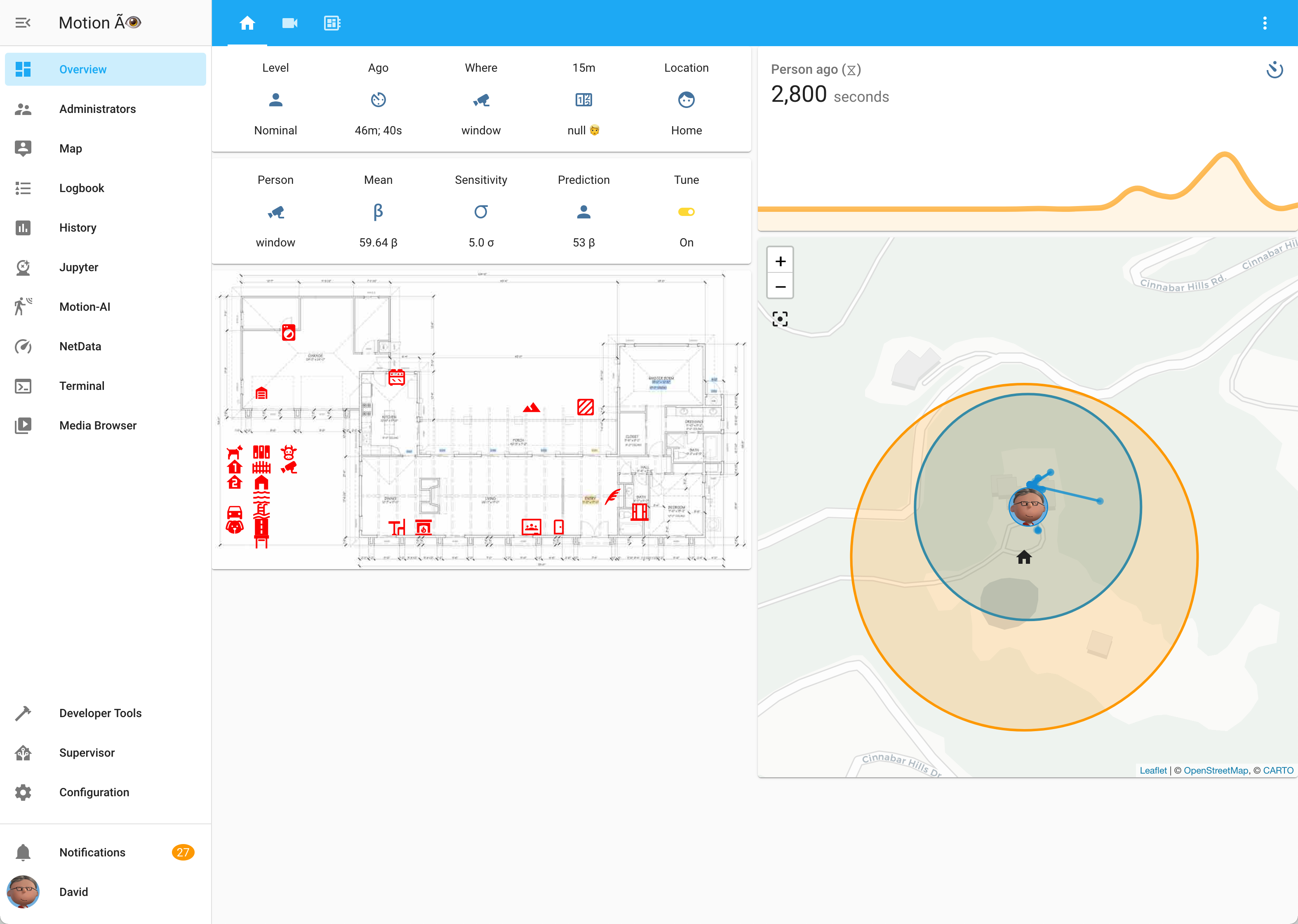Screen dimensions: 1298x924
Task: Open Notifications panel with 27 badge
Action: (x=92, y=852)
